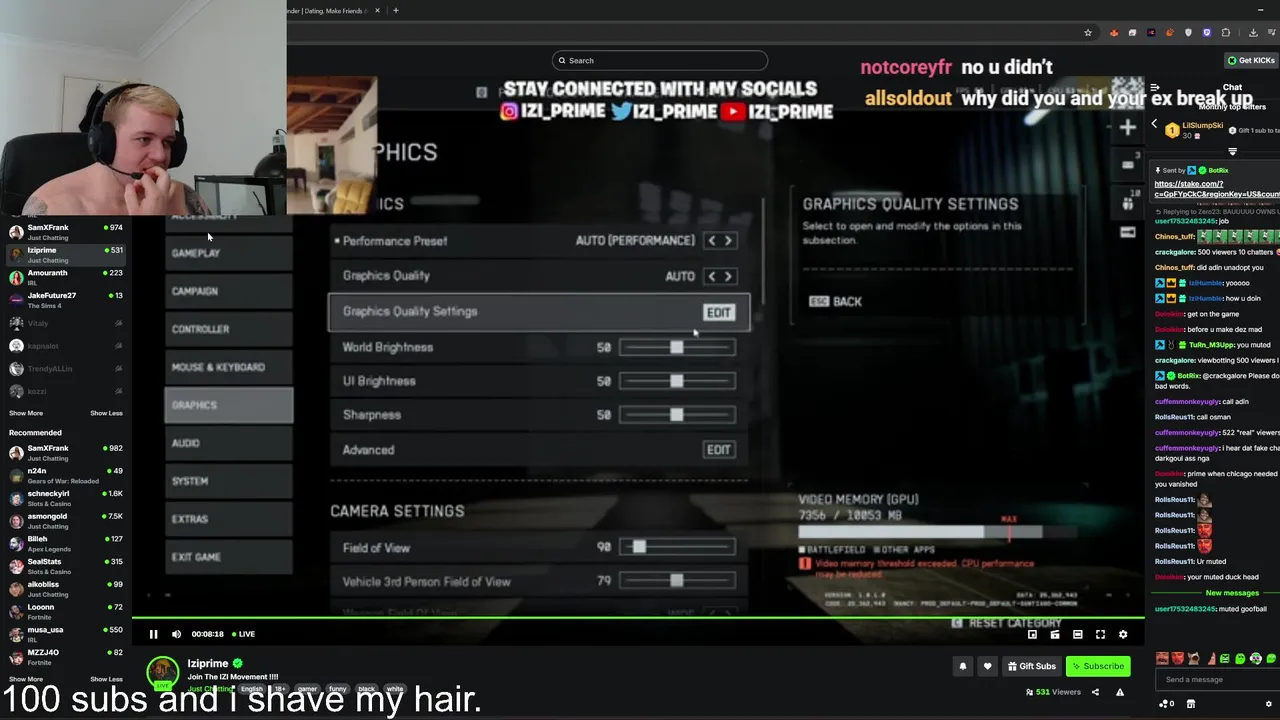Adjust the Sharpness slider
This screenshot has width=1280, height=720.
point(677,415)
